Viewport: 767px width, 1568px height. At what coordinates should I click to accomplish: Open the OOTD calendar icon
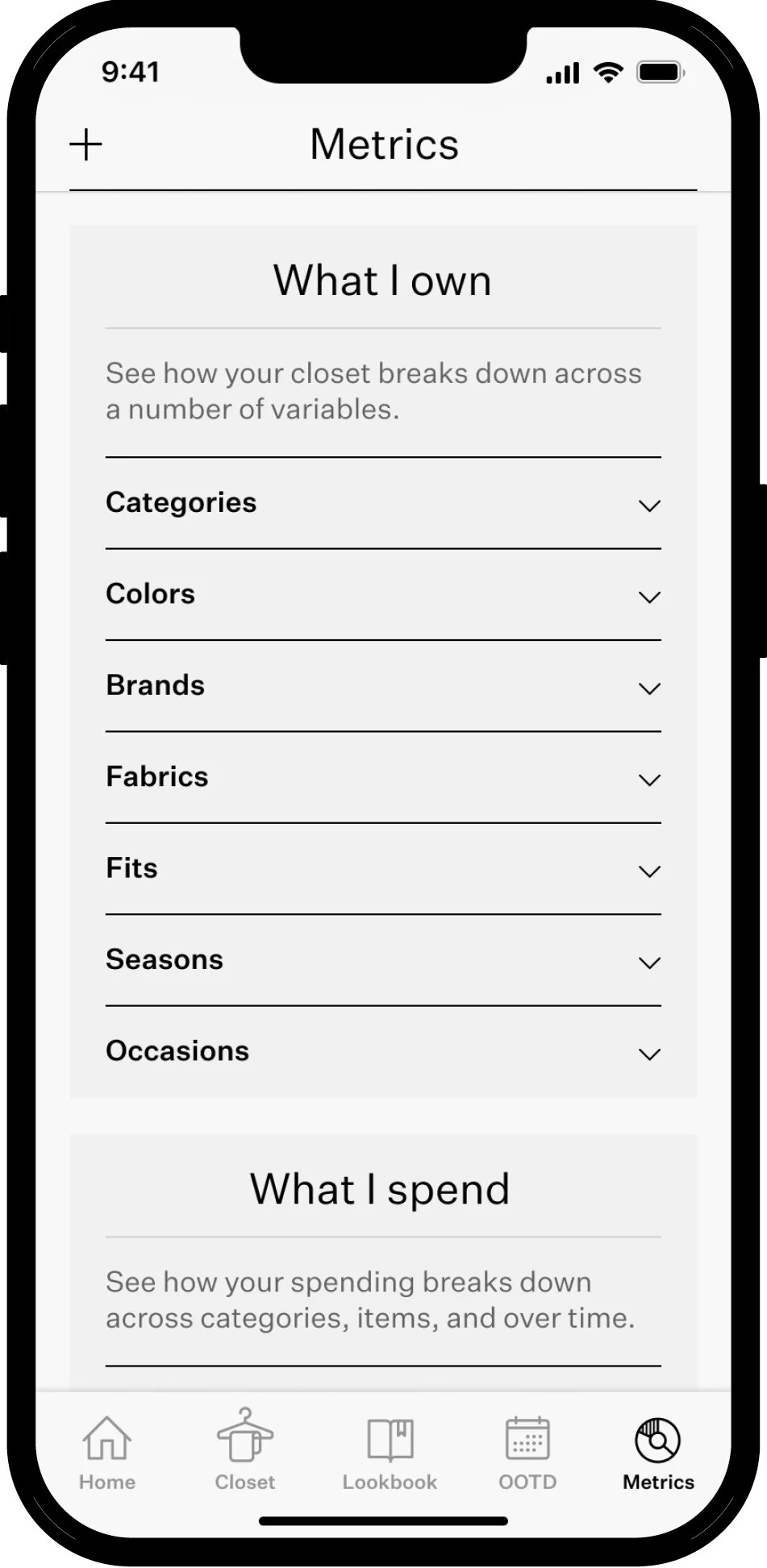[527, 1438]
